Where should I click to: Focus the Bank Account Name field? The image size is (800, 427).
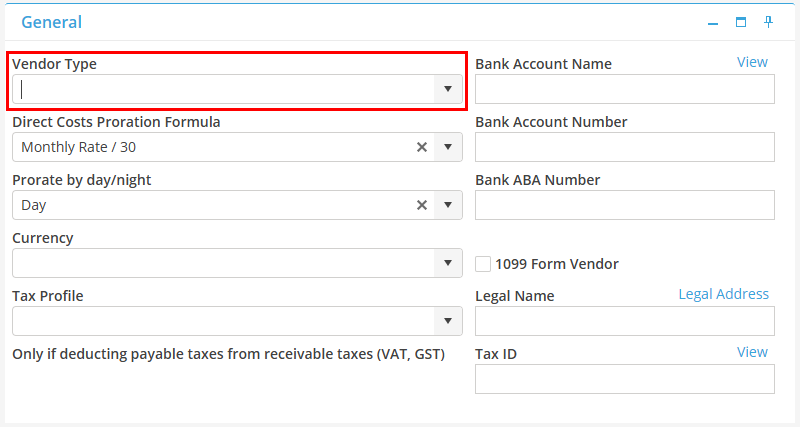624,89
